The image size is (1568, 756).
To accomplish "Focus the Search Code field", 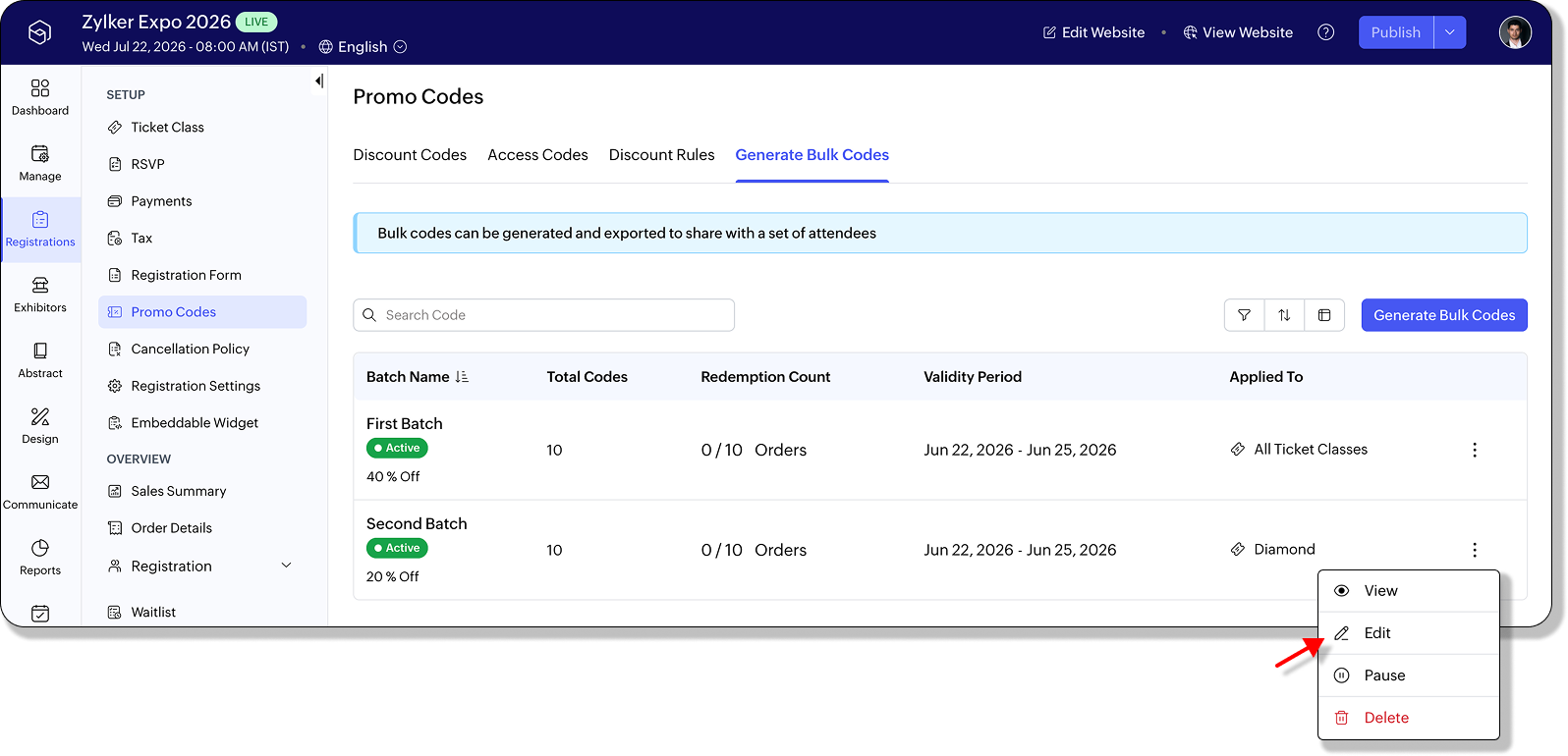I will (x=543, y=315).
